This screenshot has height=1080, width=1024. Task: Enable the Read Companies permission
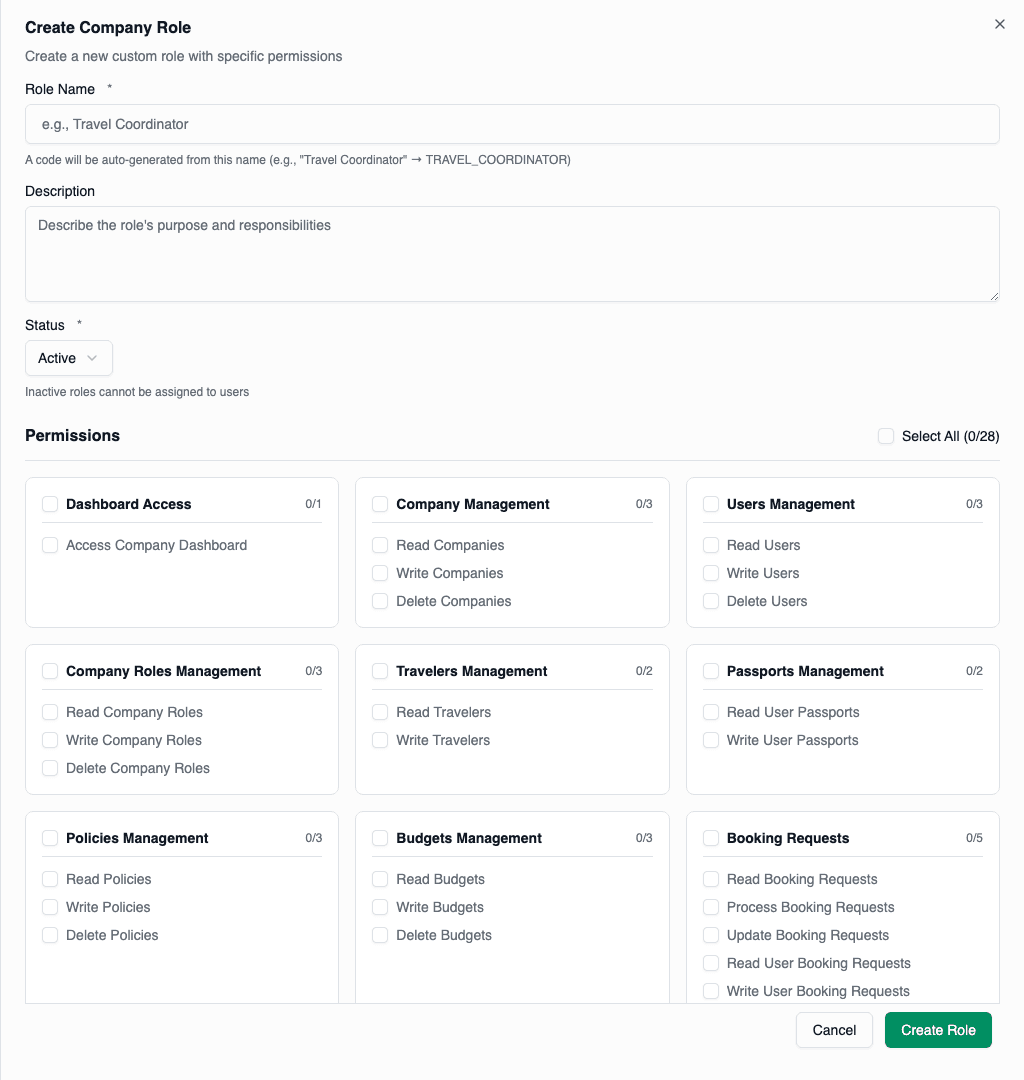point(380,545)
